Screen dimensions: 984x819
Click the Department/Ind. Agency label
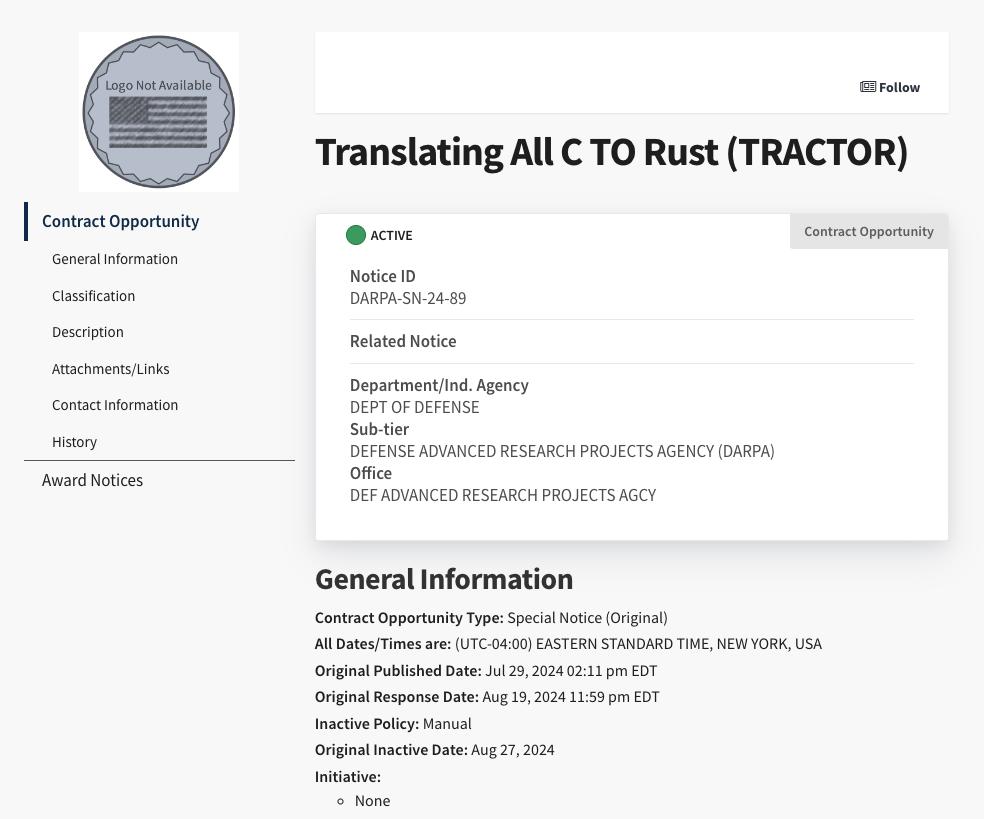[439, 385]
